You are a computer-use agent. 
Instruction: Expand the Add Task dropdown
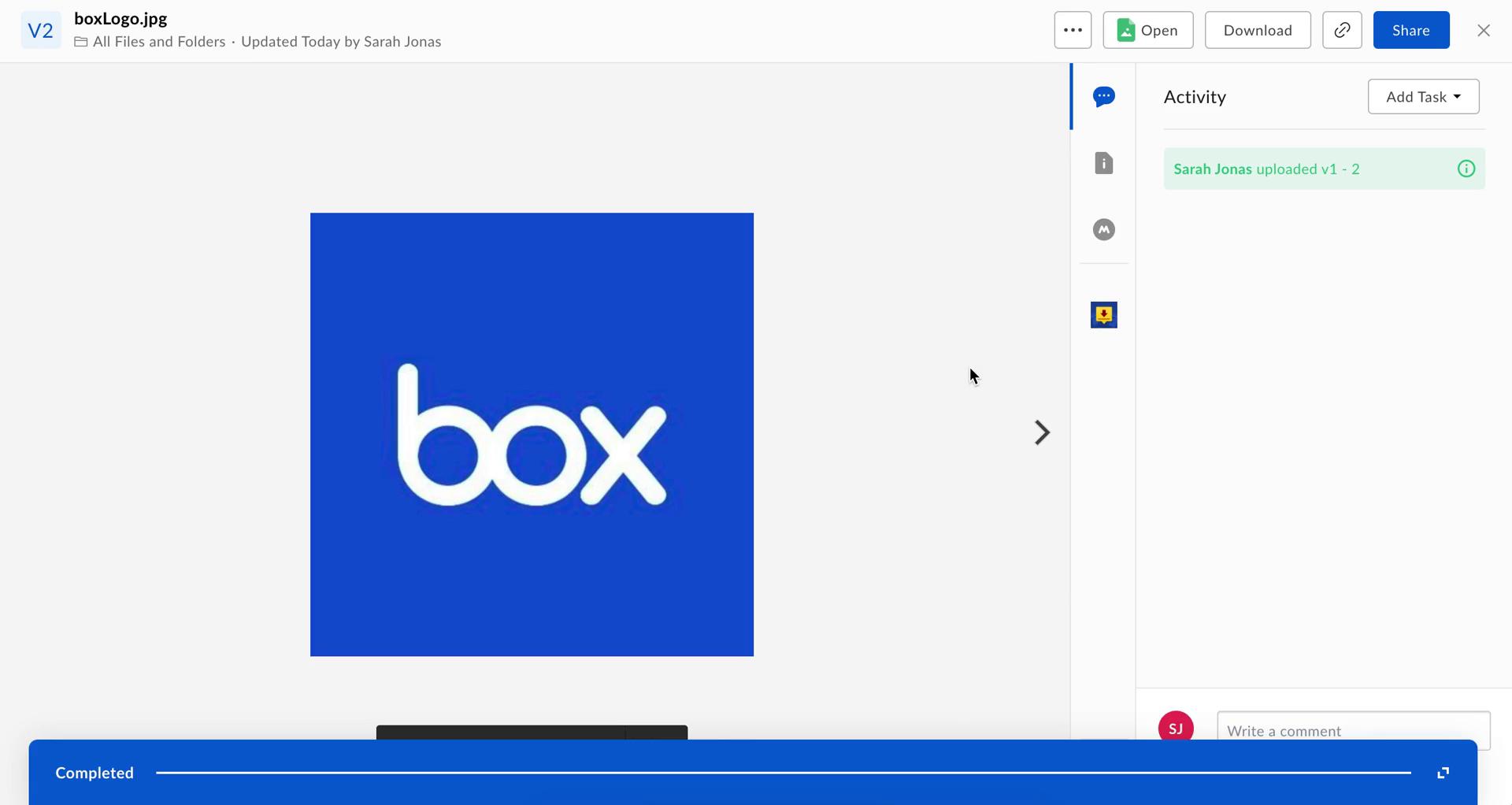click(x=1423, y=97)
